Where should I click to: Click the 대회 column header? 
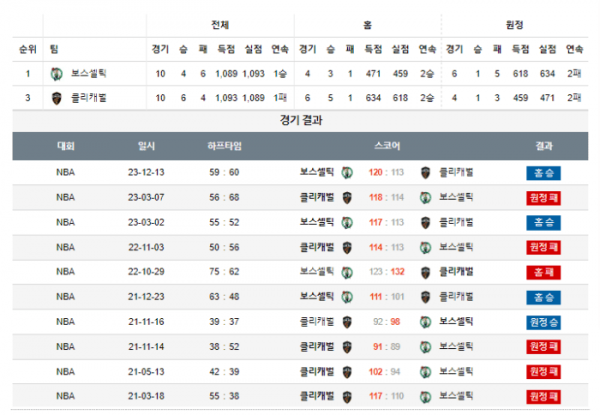[x=66, y=146]
